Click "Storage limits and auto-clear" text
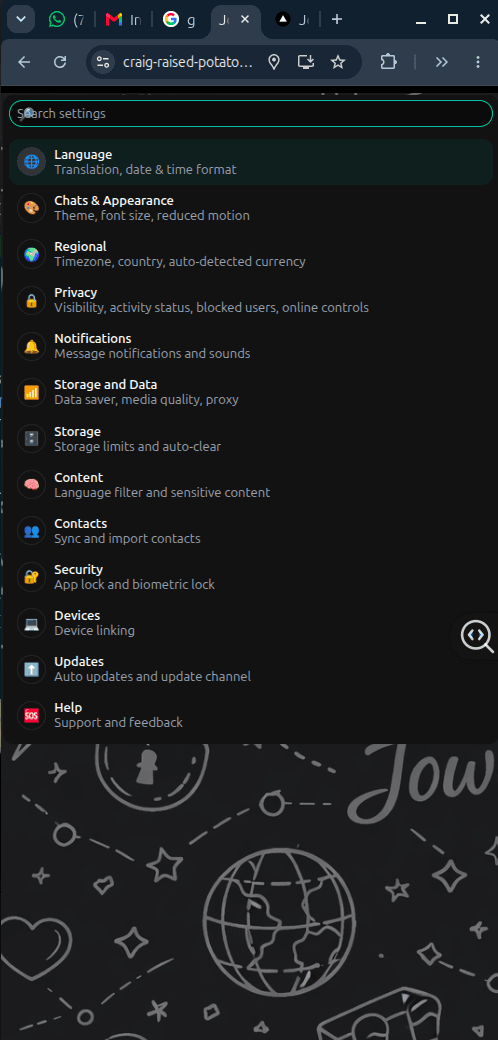This screenshot has width=498, height=1040. point(137,446)
